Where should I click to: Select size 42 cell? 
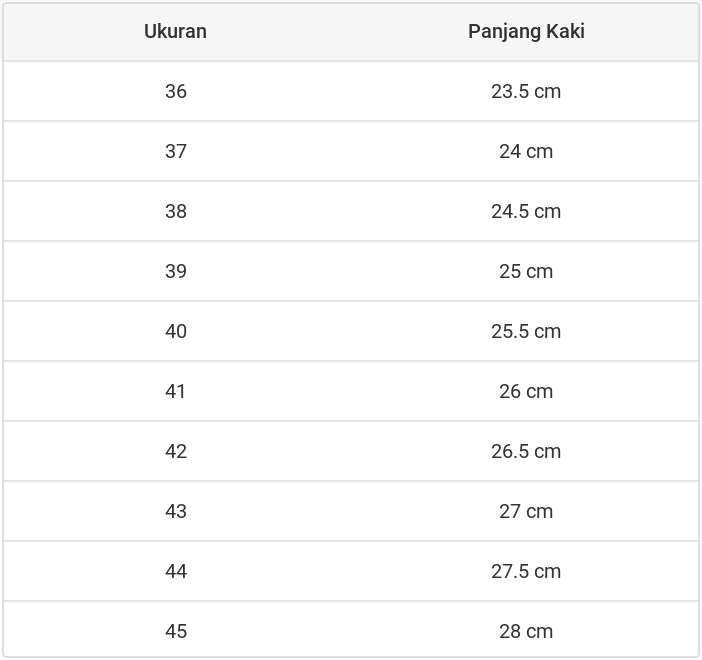click(176, 451)
